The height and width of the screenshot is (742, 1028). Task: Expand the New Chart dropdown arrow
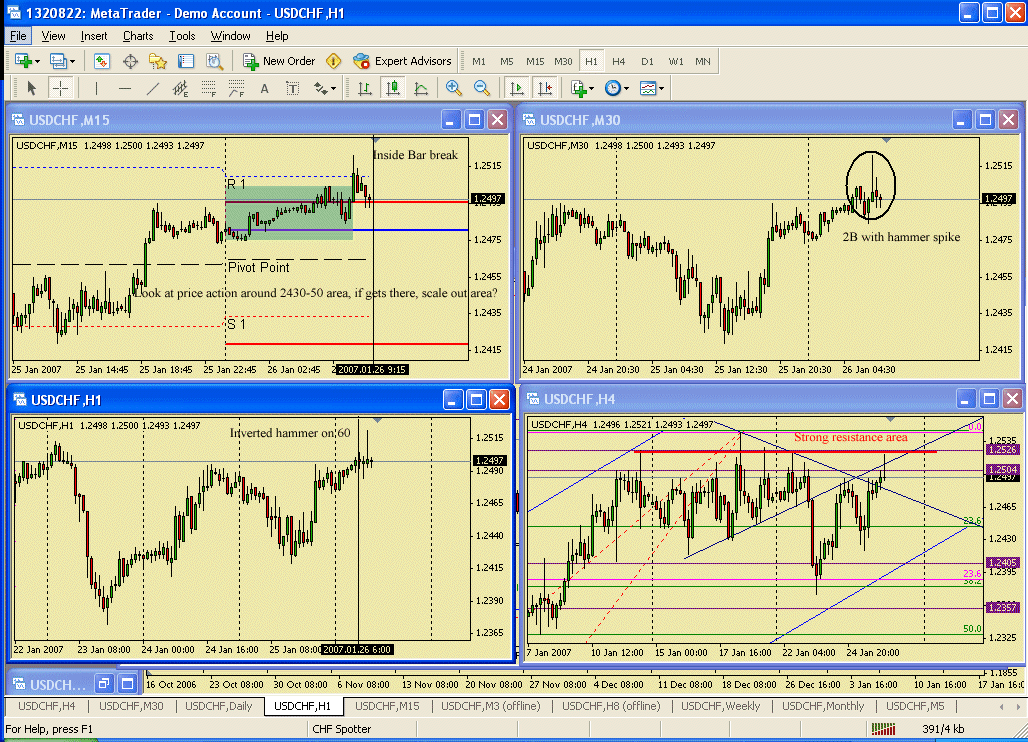tap(37, 62)
